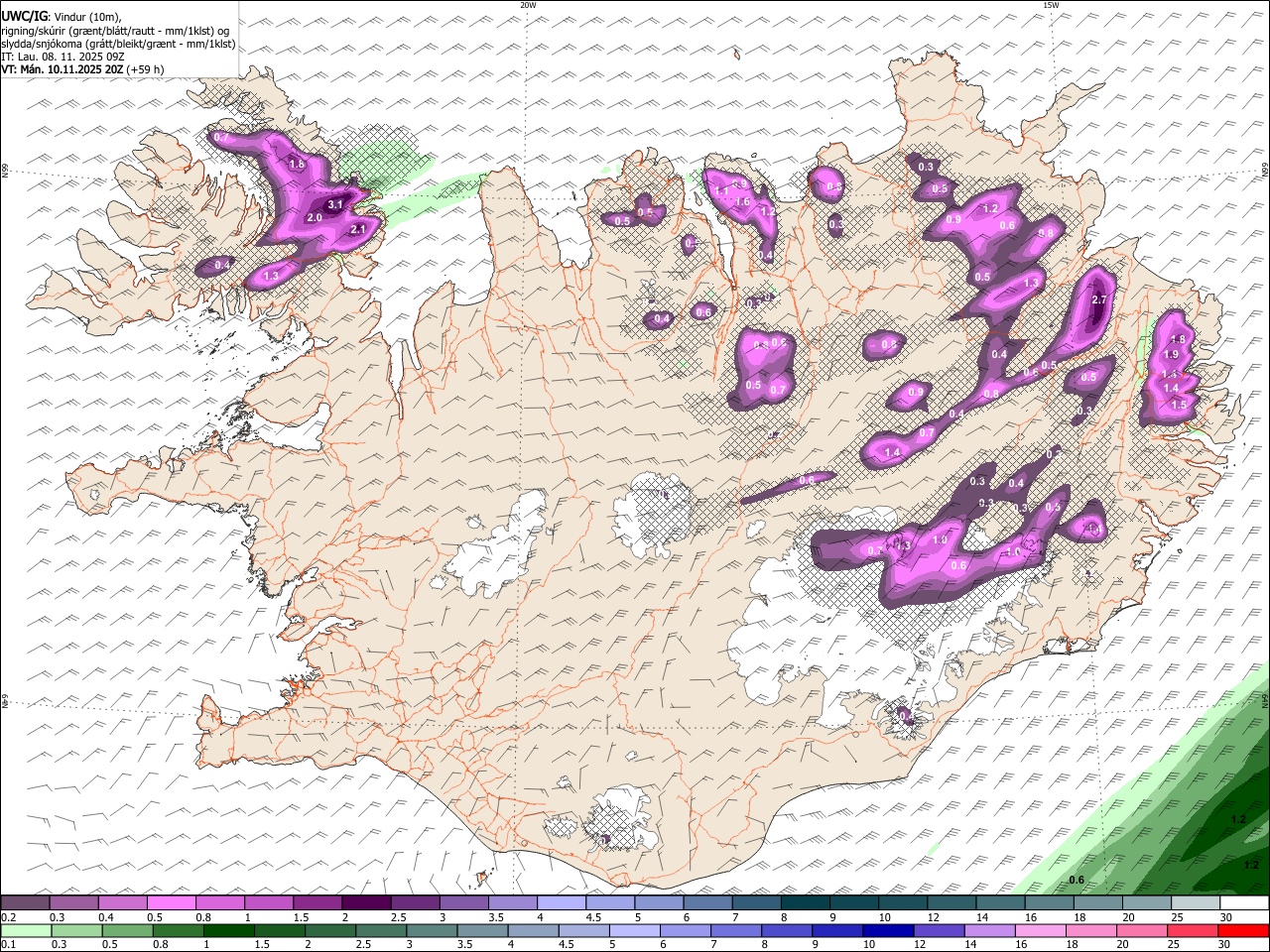Click the 2.7 snowfall value in the east
Viewport: 1270px width, 952px height.
click(1098, 299)
